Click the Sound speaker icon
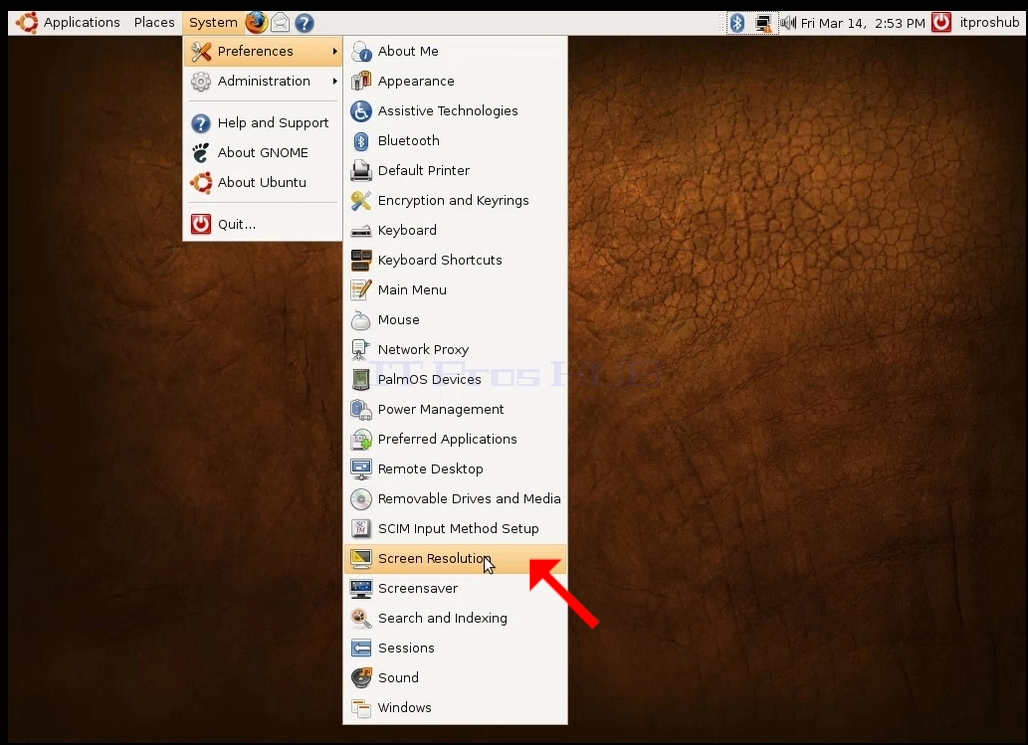The width and height of the screenshot is (1028, 745). [x=361, y=678]
